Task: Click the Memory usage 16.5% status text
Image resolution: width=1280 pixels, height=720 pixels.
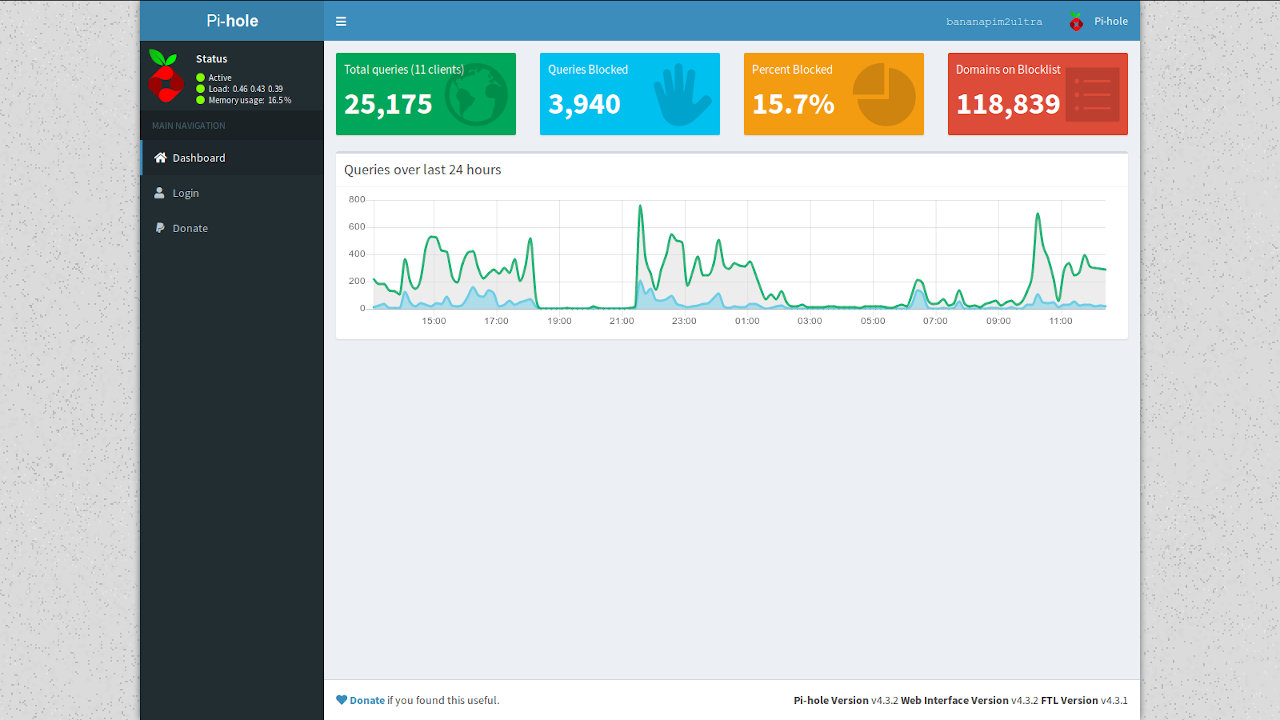Action: 250,100
